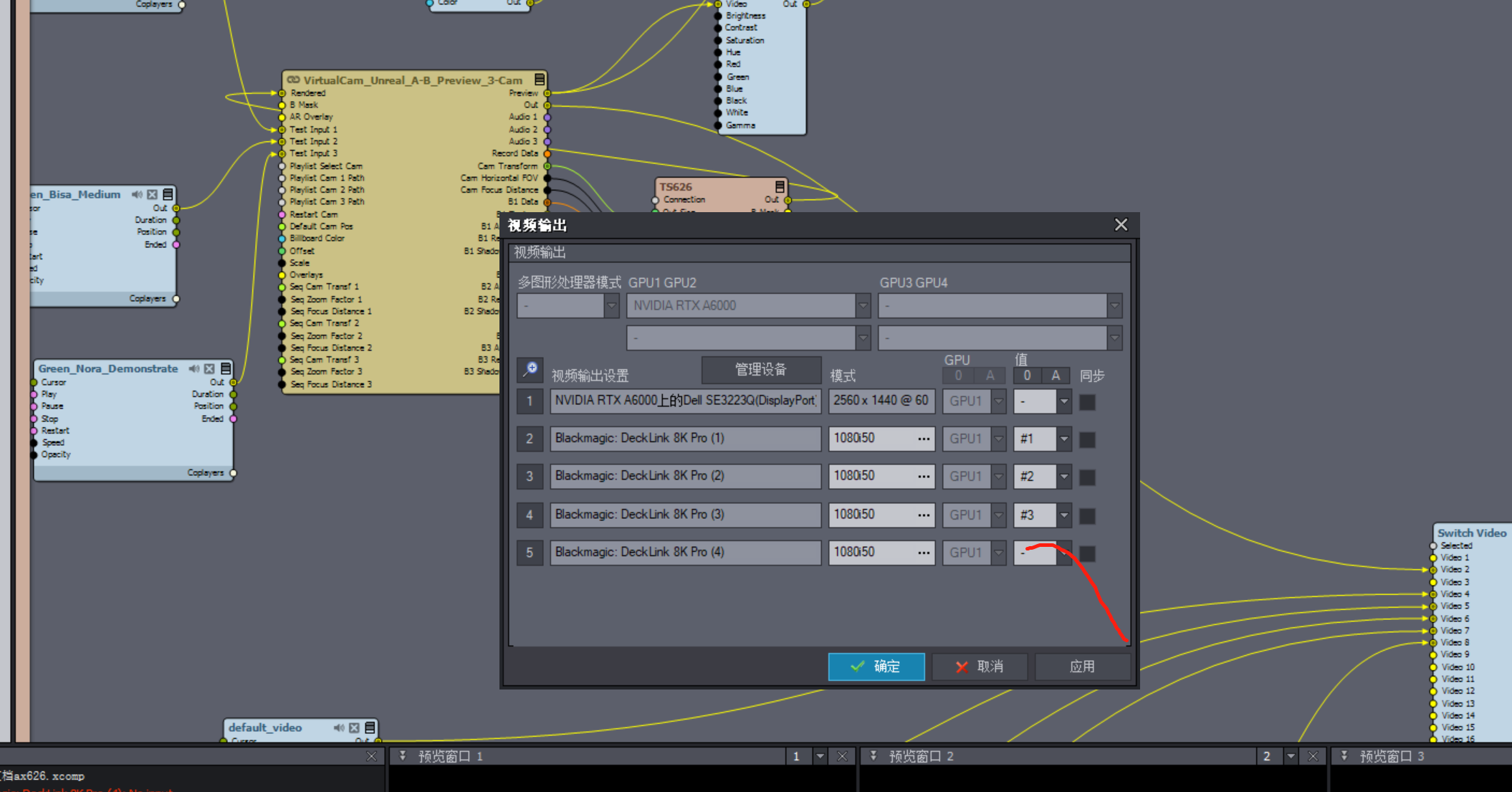Click the 管理设备 manage devices button
1512x792 pixels.
pos(761,370)
